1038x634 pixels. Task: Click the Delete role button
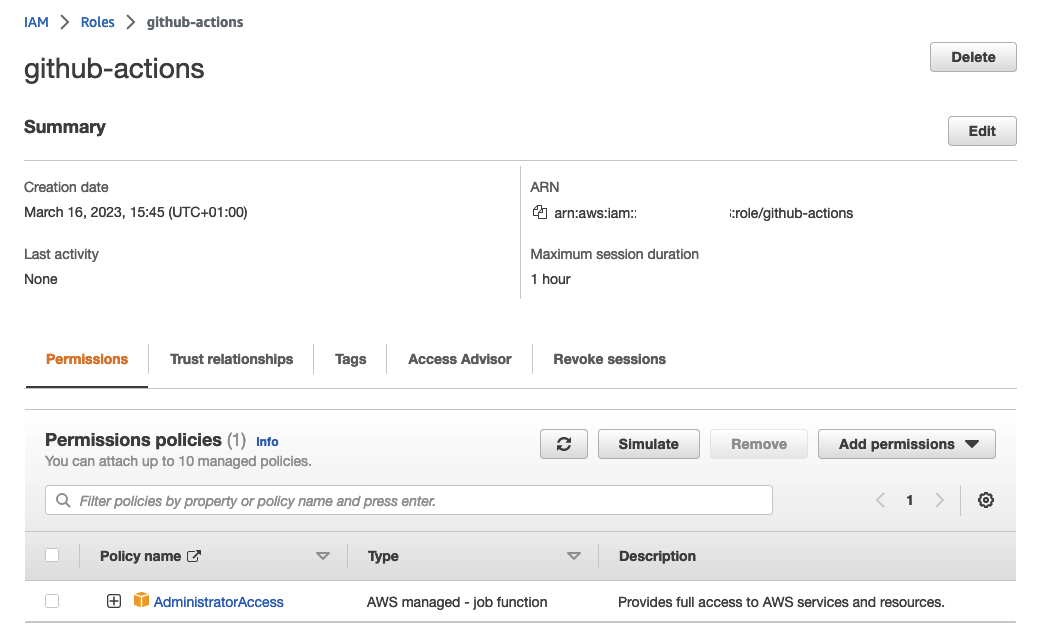coord(973,57)
